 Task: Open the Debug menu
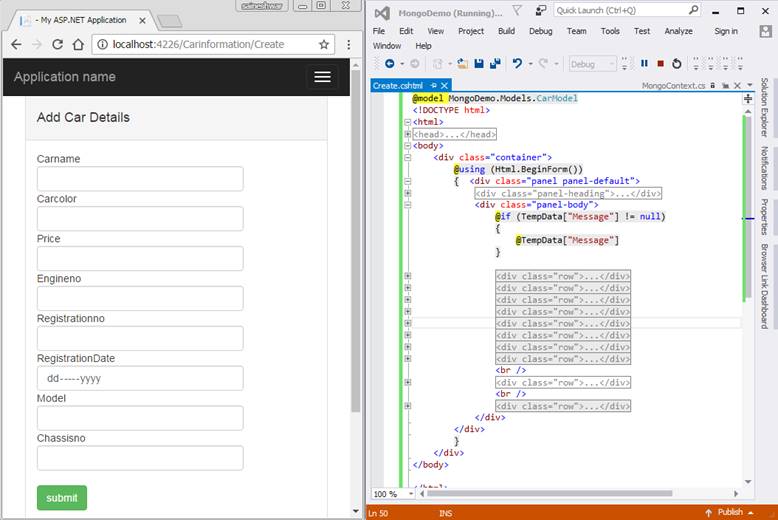tap(540, 31)
